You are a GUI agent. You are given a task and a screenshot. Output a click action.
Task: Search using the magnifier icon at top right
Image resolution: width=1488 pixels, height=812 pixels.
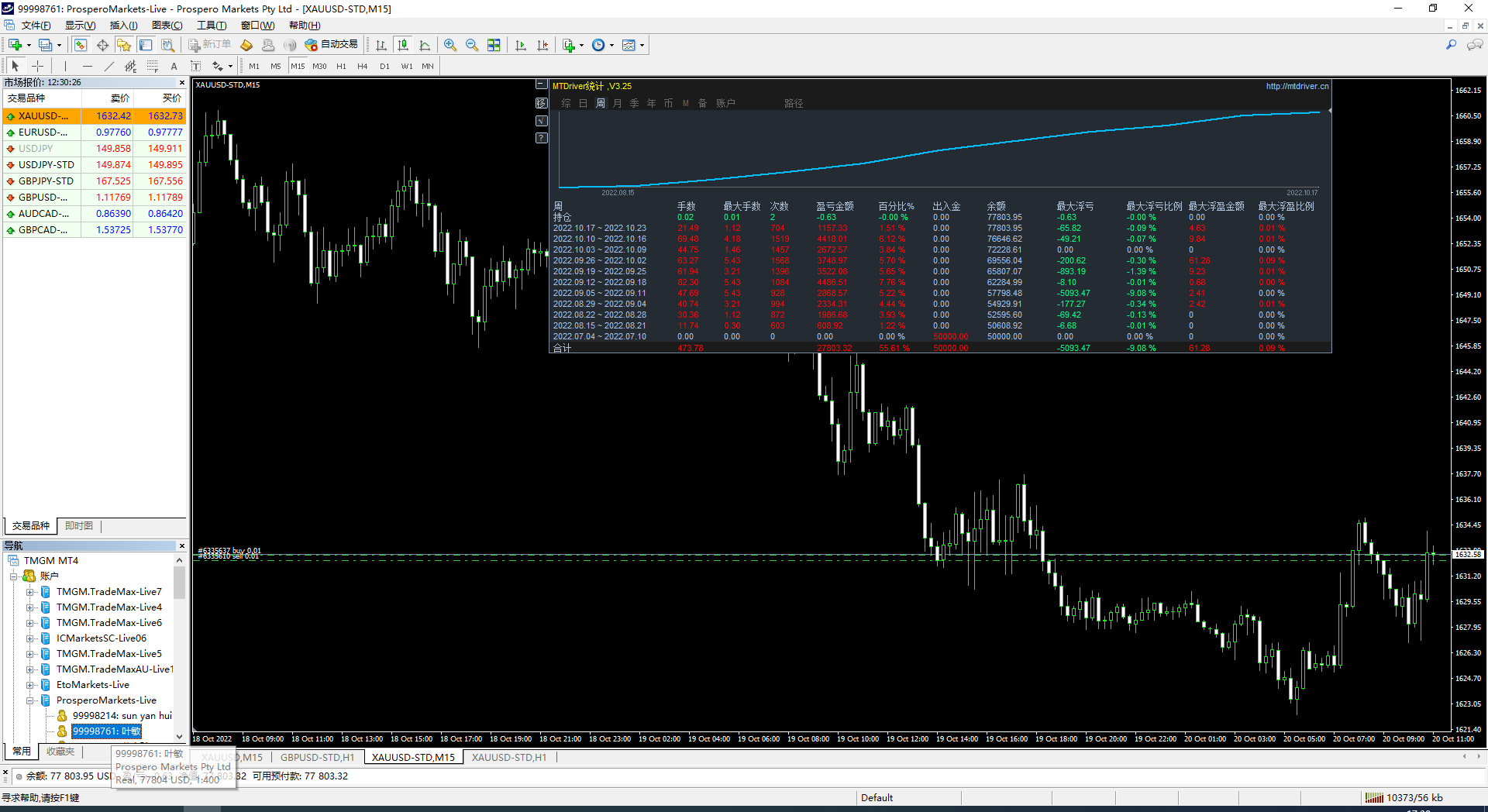coord(1451,45)
